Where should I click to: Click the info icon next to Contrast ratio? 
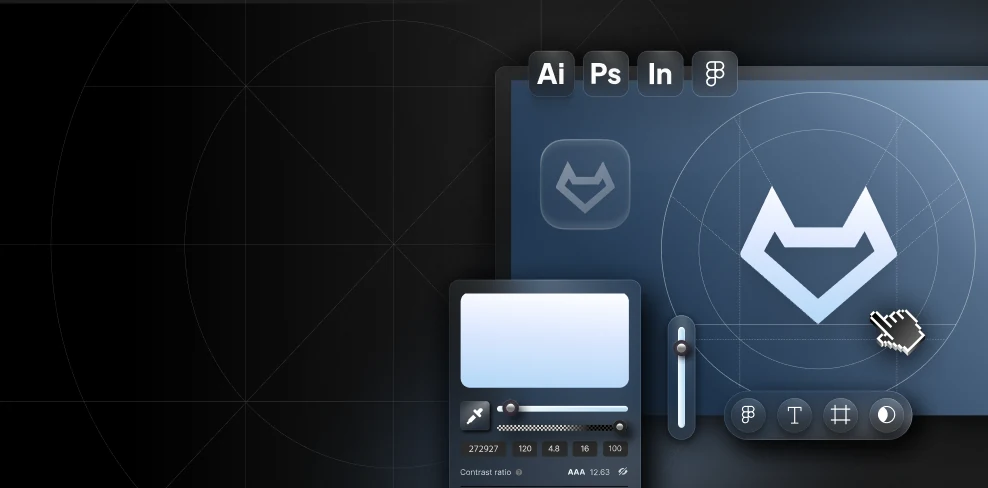point(519,472)
